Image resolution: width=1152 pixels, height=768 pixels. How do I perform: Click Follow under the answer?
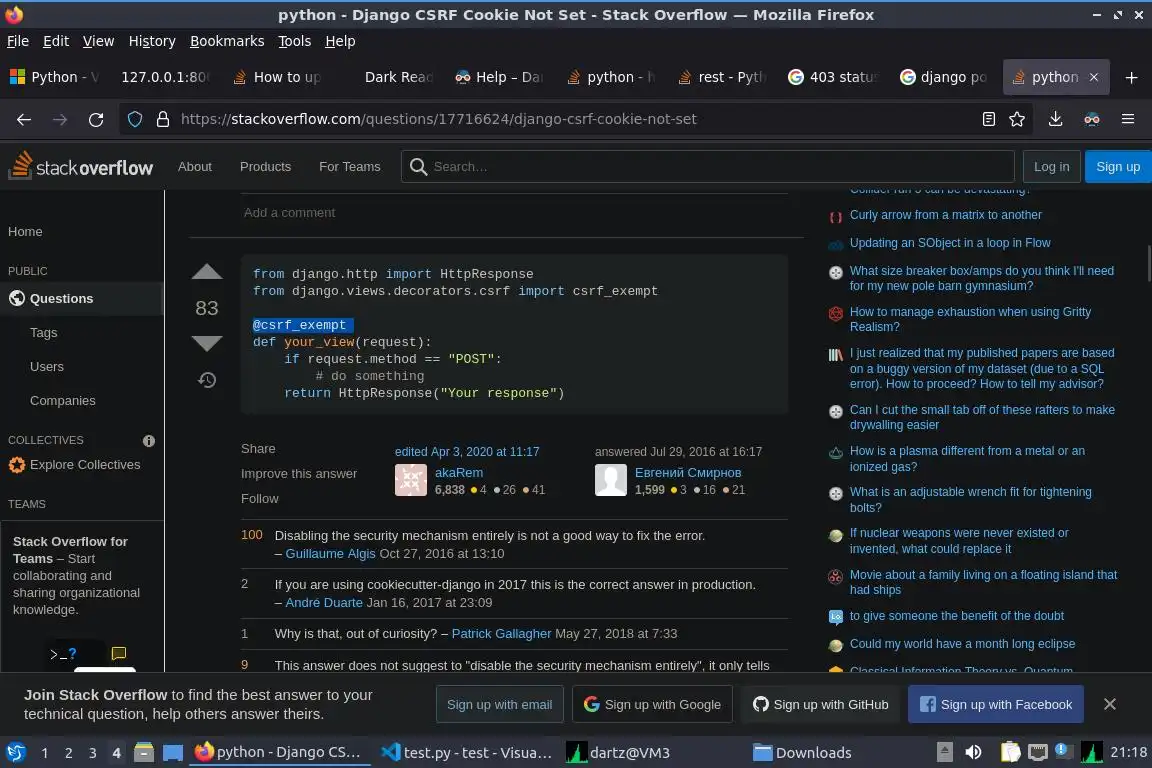tap(259, 498)
